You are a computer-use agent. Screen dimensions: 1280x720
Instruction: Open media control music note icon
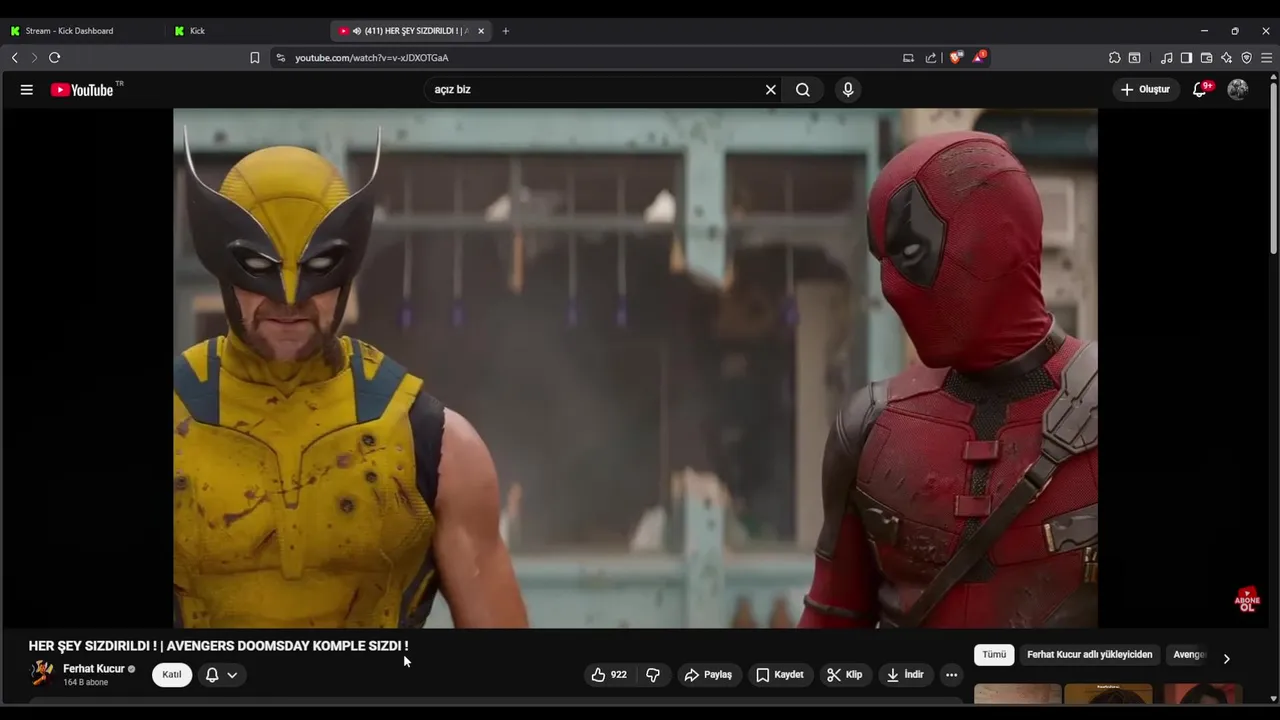[x=1166, y=58]
